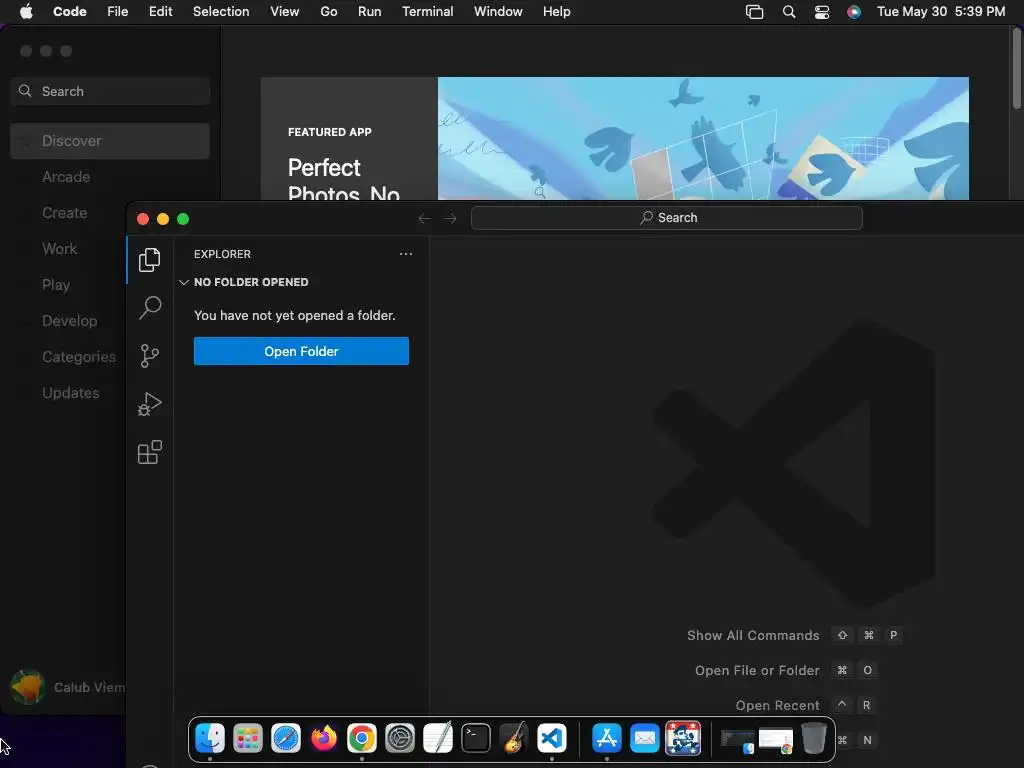The width and height of the screenshot is (1024, 768).
Task: Click the VS Code command center search box
Action: (666, 218)
